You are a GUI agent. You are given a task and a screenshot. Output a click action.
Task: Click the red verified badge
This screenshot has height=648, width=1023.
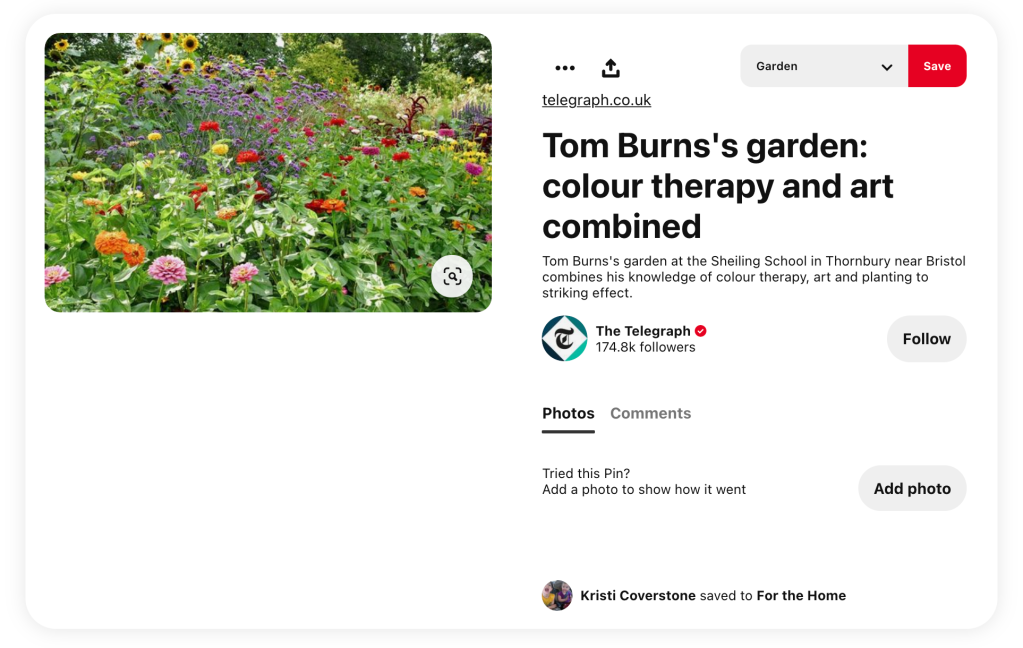point(701,331)
